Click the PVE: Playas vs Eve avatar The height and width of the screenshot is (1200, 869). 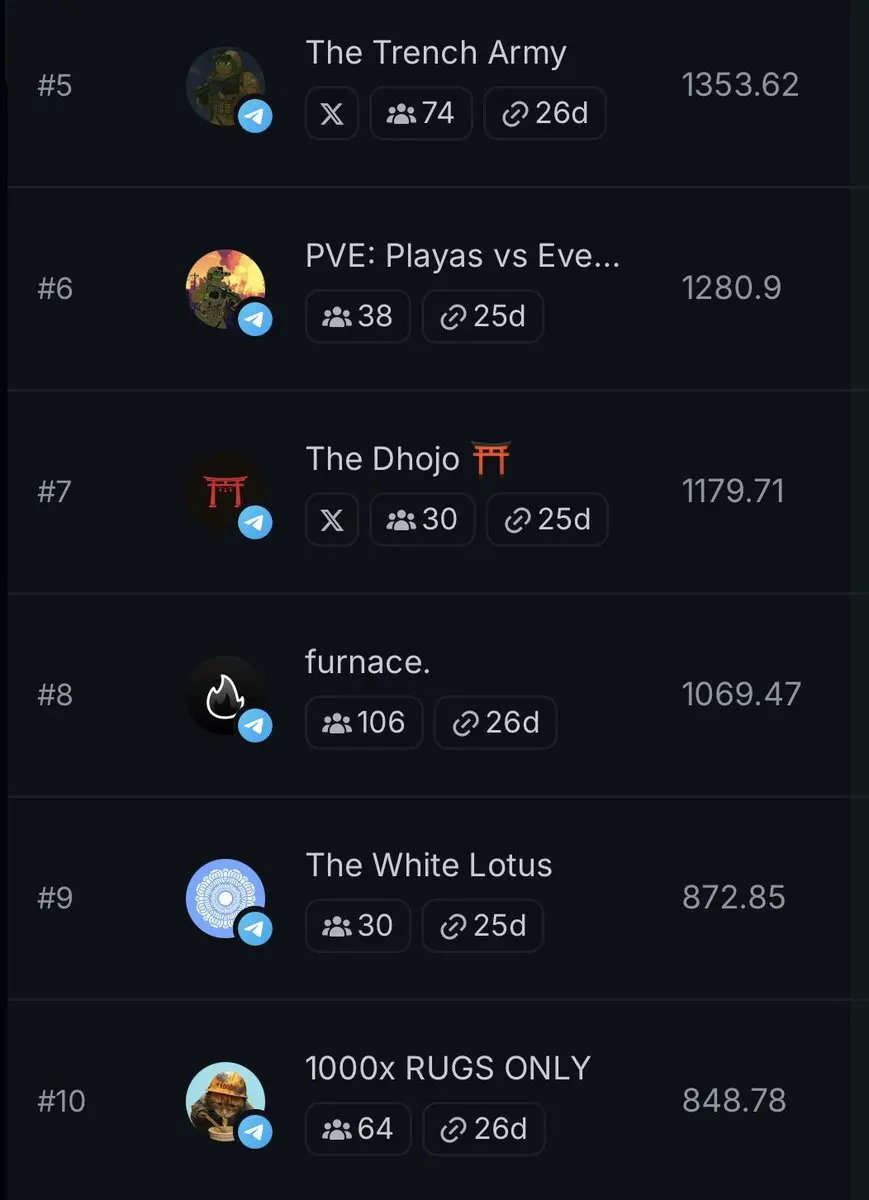tap(226, 289)
